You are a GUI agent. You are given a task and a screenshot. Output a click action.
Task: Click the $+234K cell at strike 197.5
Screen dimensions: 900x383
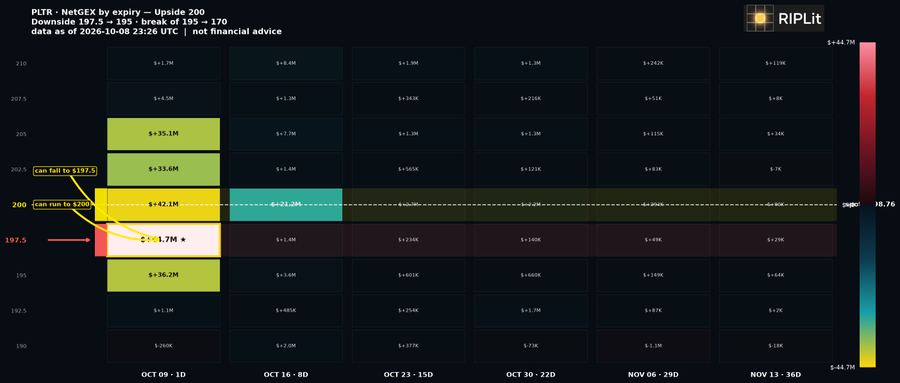[x=408, y=240]
